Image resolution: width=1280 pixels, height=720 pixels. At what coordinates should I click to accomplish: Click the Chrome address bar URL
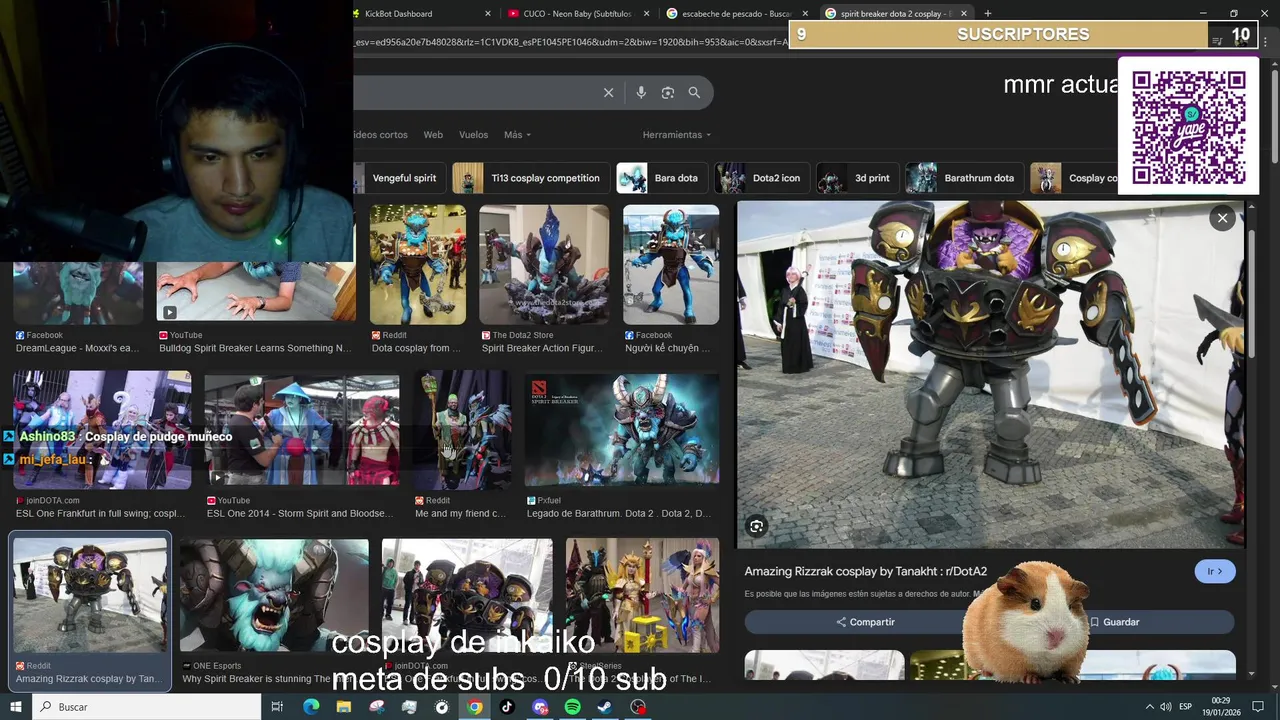[570, 42]
